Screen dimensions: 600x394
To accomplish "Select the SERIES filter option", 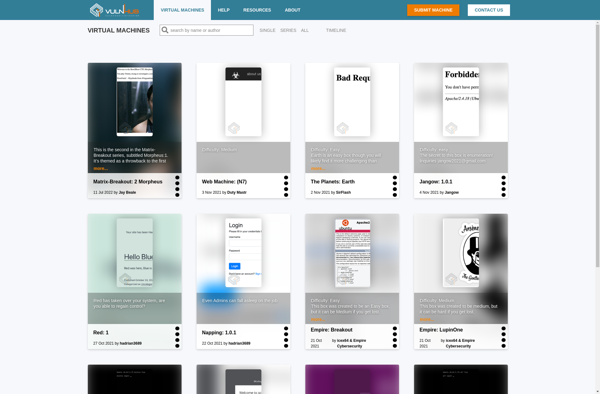I will 288,30.
